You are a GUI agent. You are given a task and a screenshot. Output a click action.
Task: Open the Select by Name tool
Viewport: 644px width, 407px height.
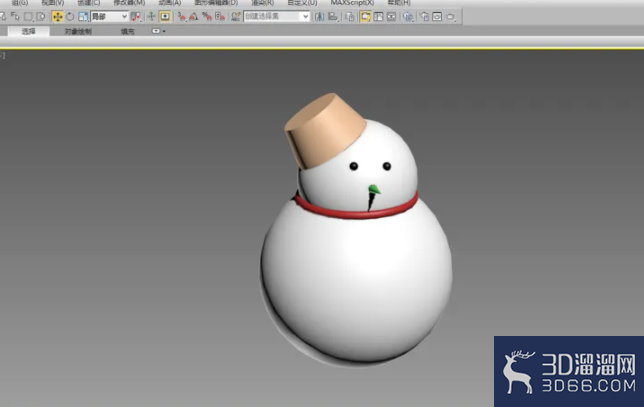(x=15, y=16)
